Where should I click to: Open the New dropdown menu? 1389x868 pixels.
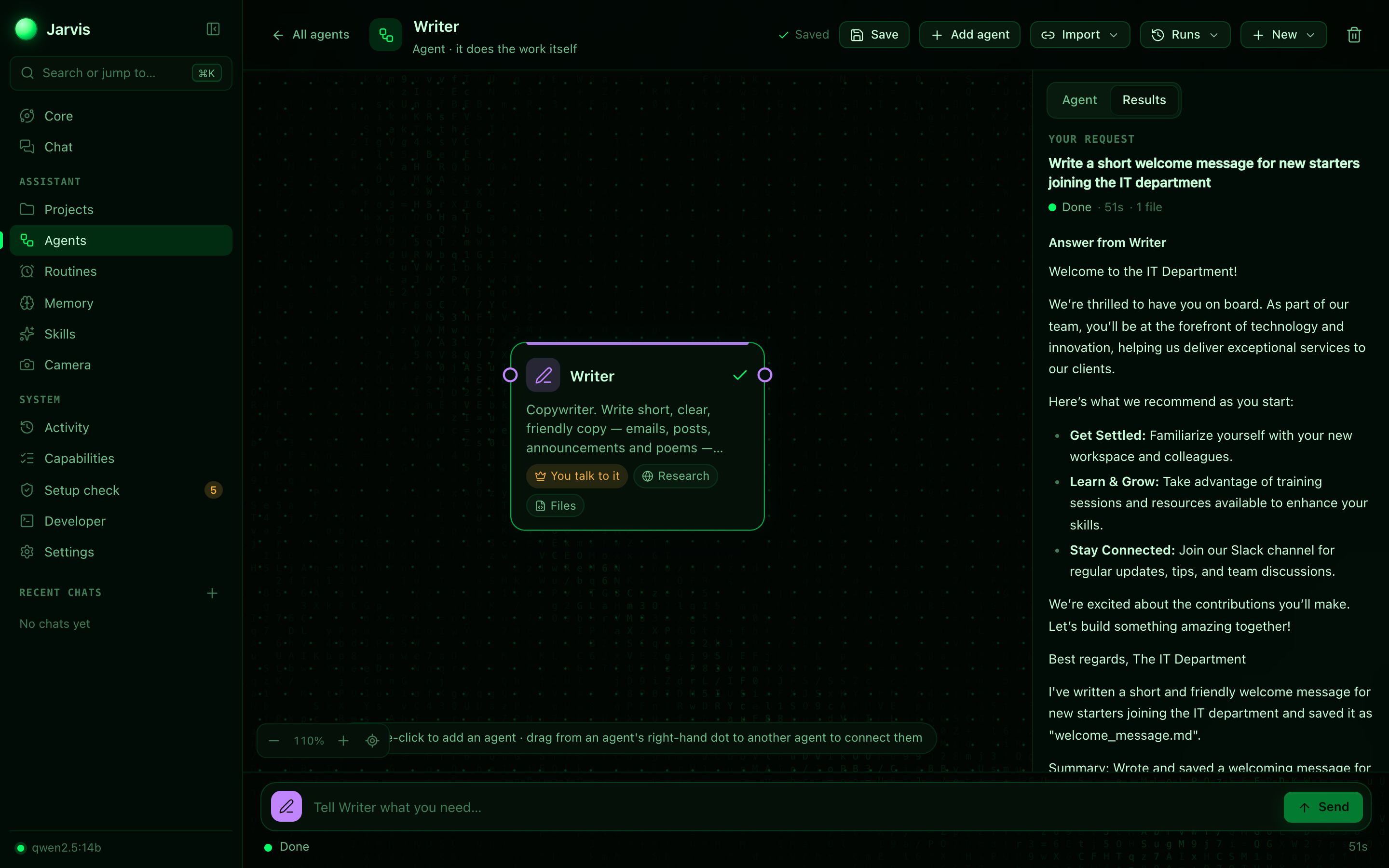click(1283, 35)
